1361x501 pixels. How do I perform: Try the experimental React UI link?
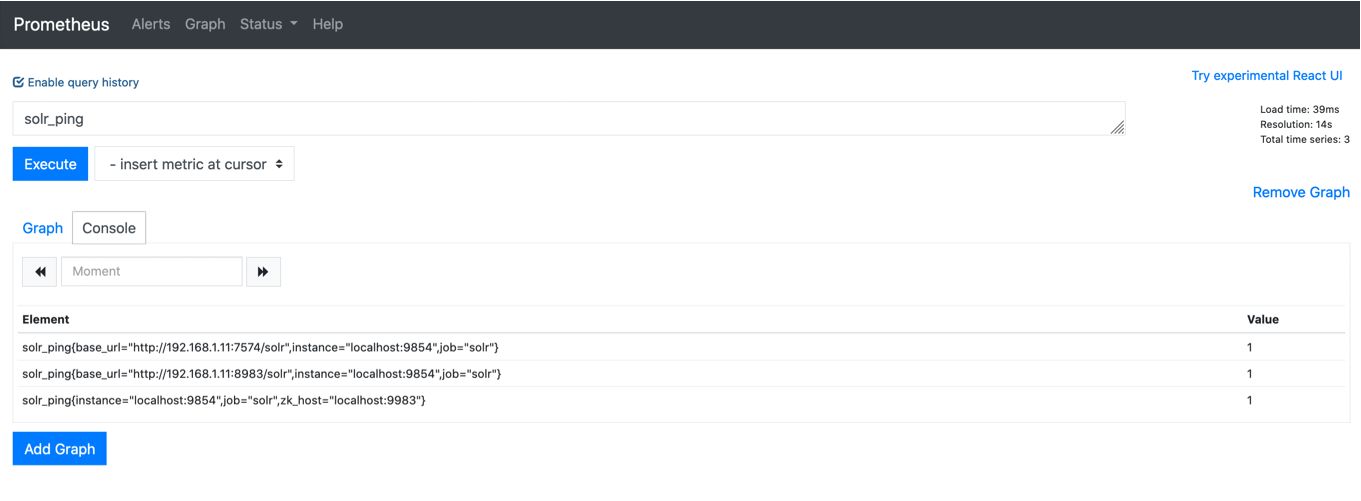point(1266,76)
